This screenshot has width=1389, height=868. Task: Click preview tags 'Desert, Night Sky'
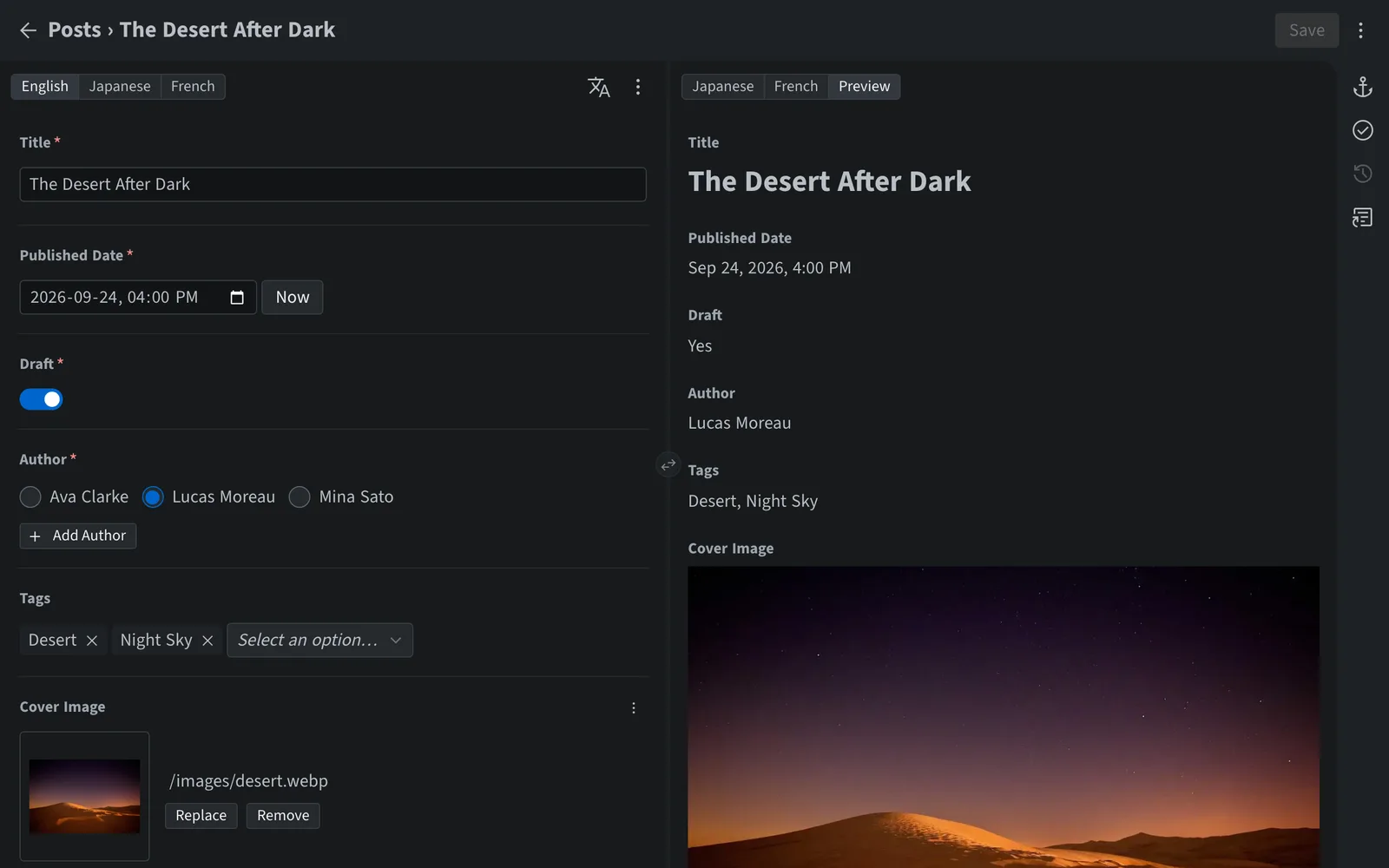[x=753, y=502]
